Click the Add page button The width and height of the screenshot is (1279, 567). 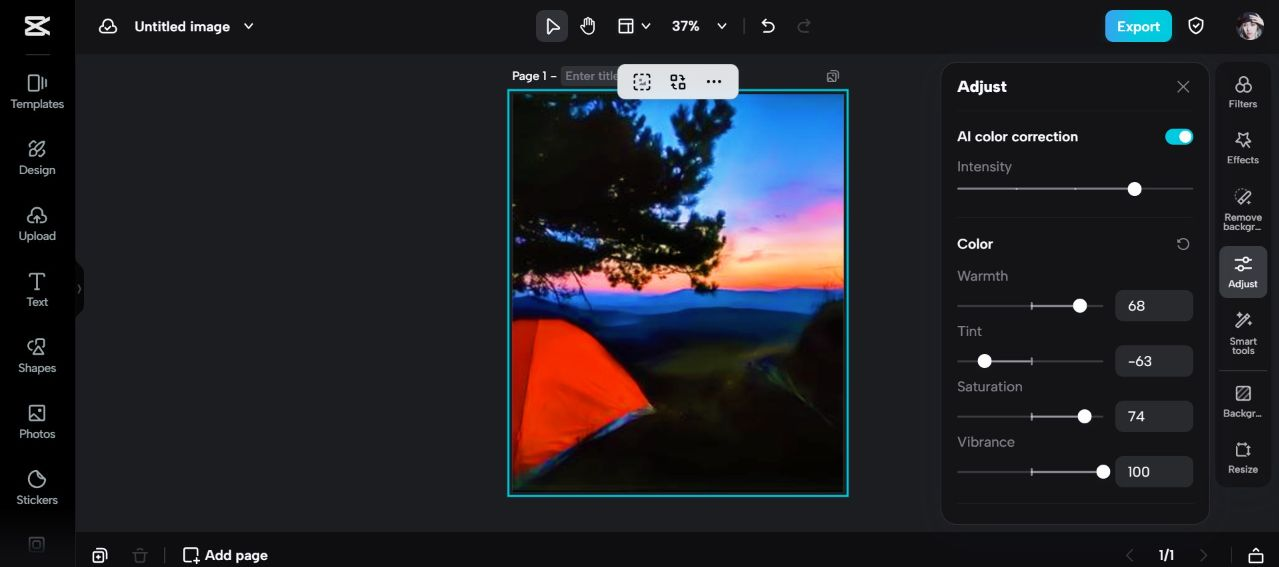tap(225, 555)
